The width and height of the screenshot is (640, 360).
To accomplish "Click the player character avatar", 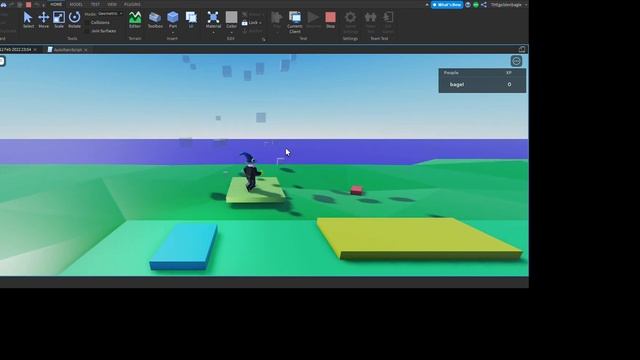I will [x=250, y=171].
